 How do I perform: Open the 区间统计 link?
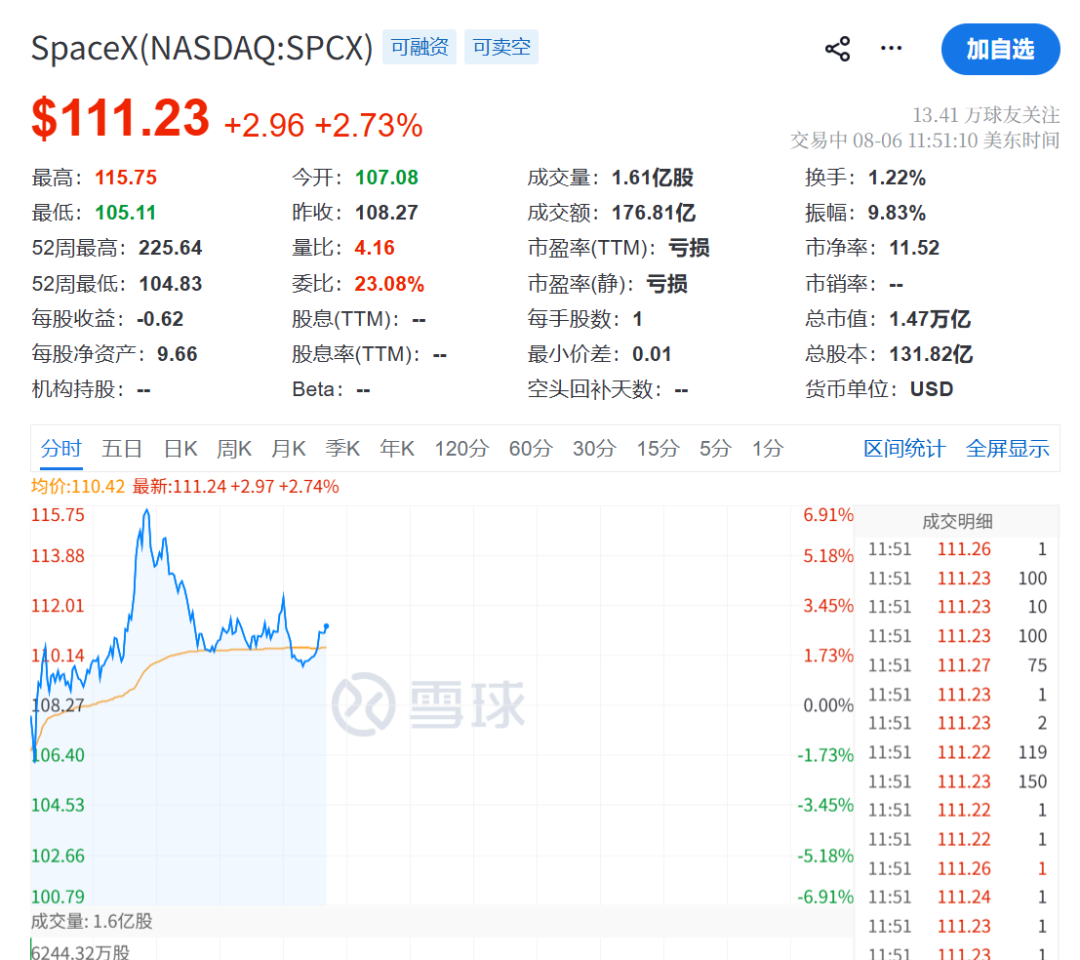tap(904, 448)
